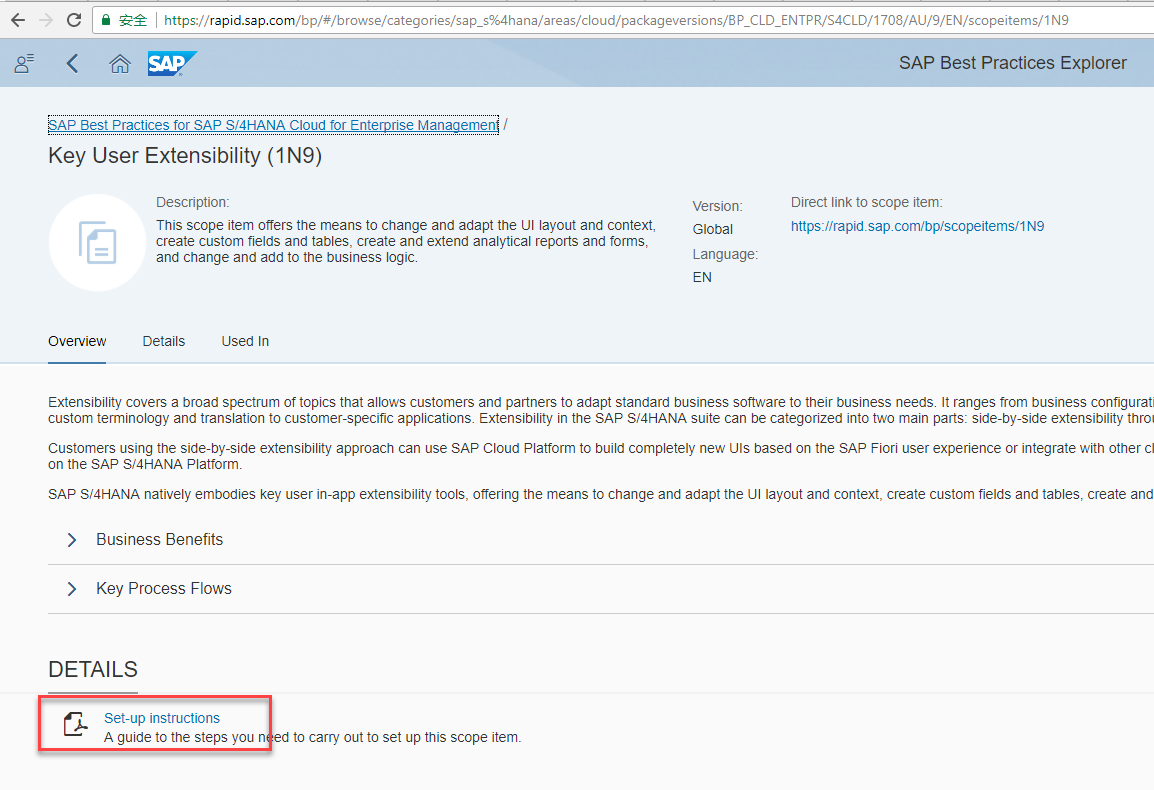Click the SAP logo
1154x790 pixels.
click(172, 64)
